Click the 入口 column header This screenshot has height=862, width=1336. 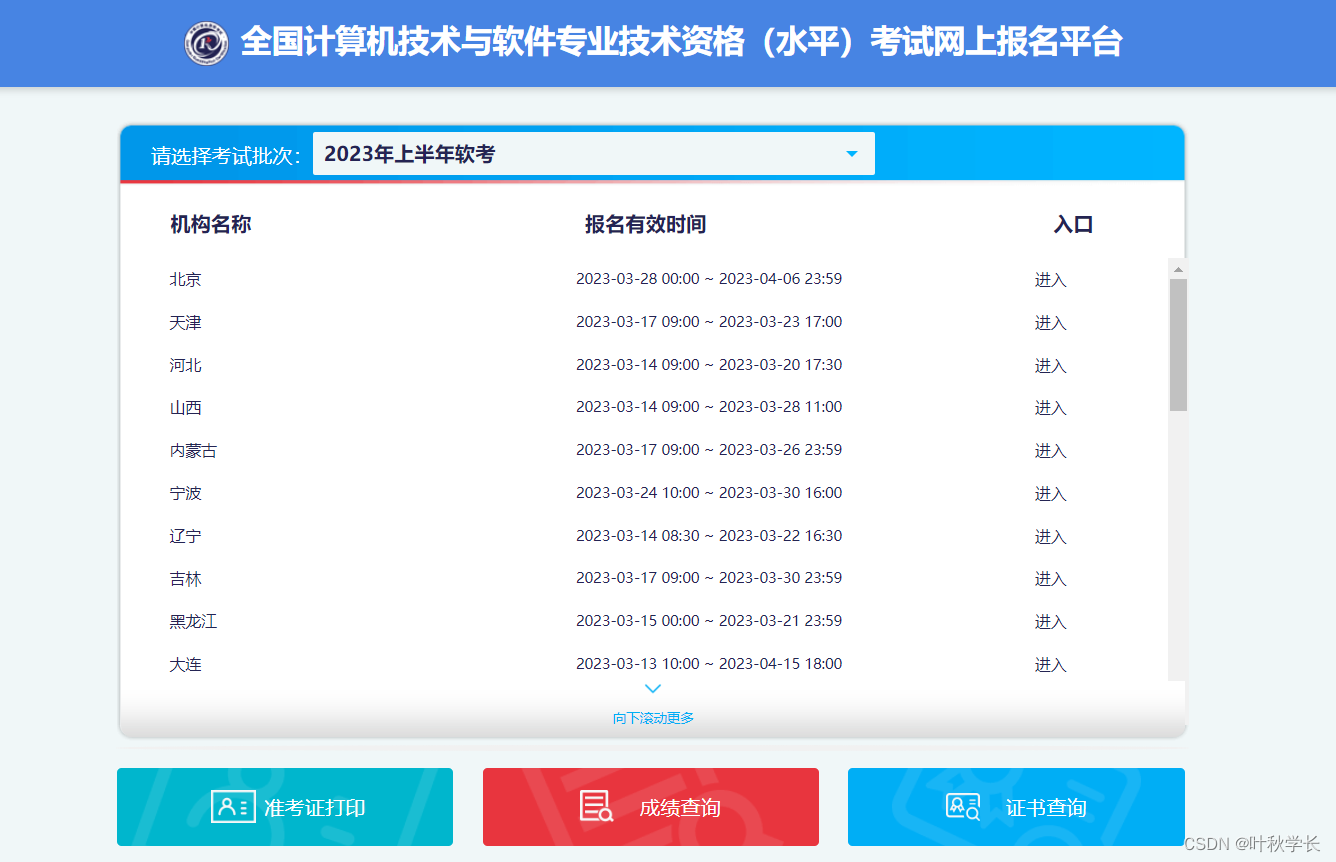point(1073,224)
